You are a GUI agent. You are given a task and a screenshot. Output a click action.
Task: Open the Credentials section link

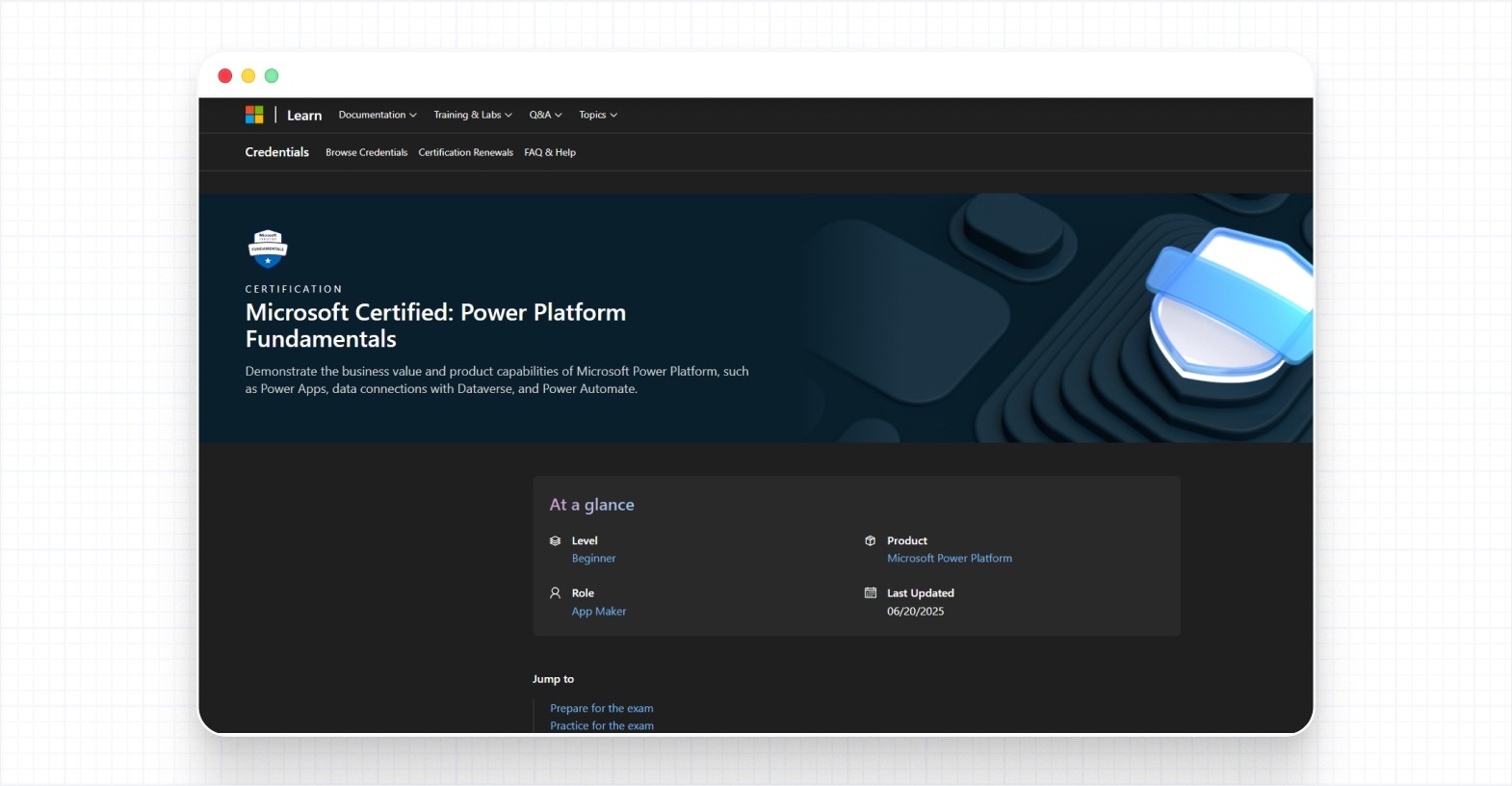277,152
